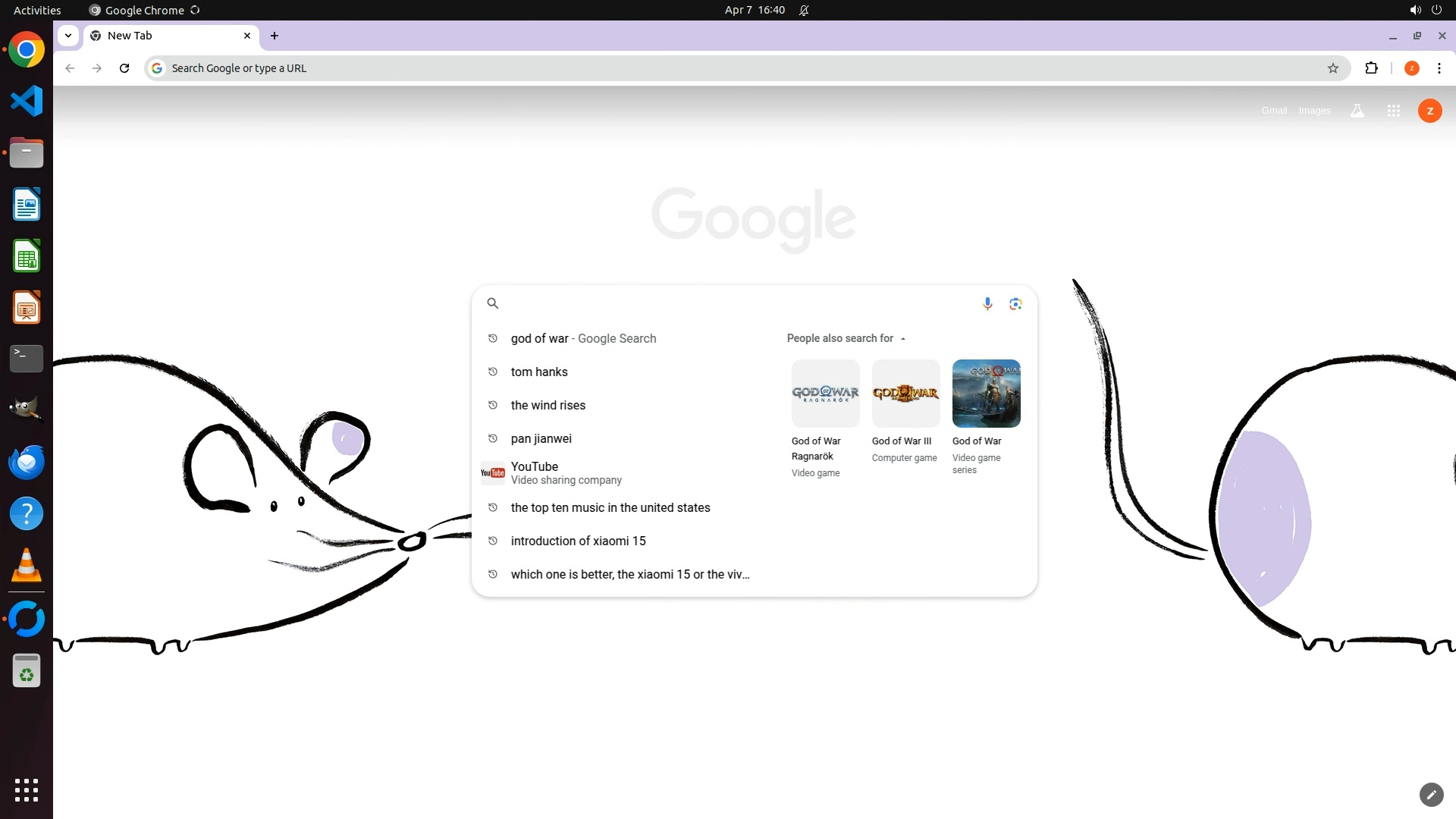Open Search Labs flask icon

(1357, 111)
